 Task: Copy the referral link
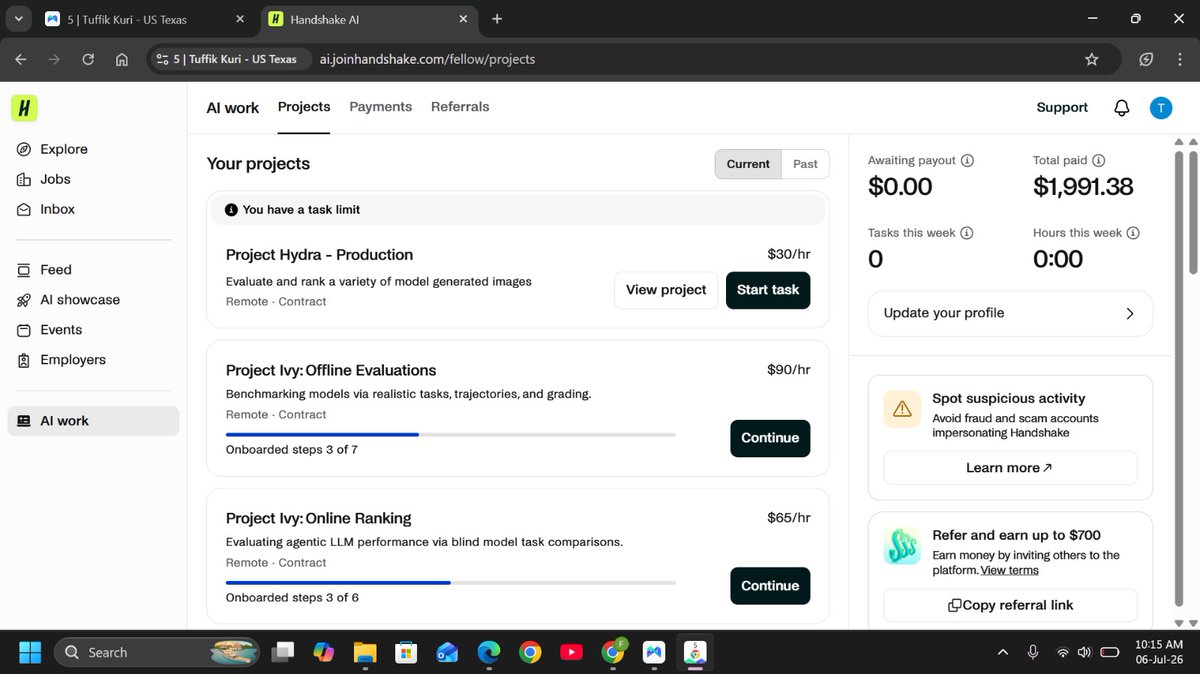tap(1010, 605)
